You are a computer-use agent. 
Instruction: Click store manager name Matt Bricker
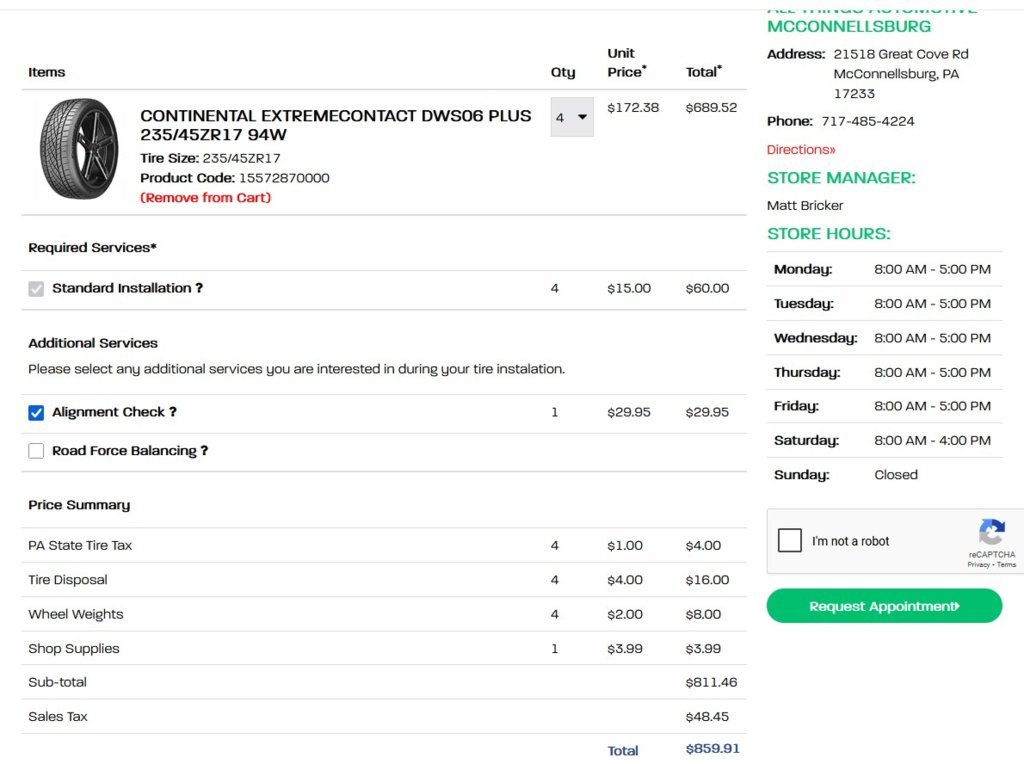click(x=805, y=206)
